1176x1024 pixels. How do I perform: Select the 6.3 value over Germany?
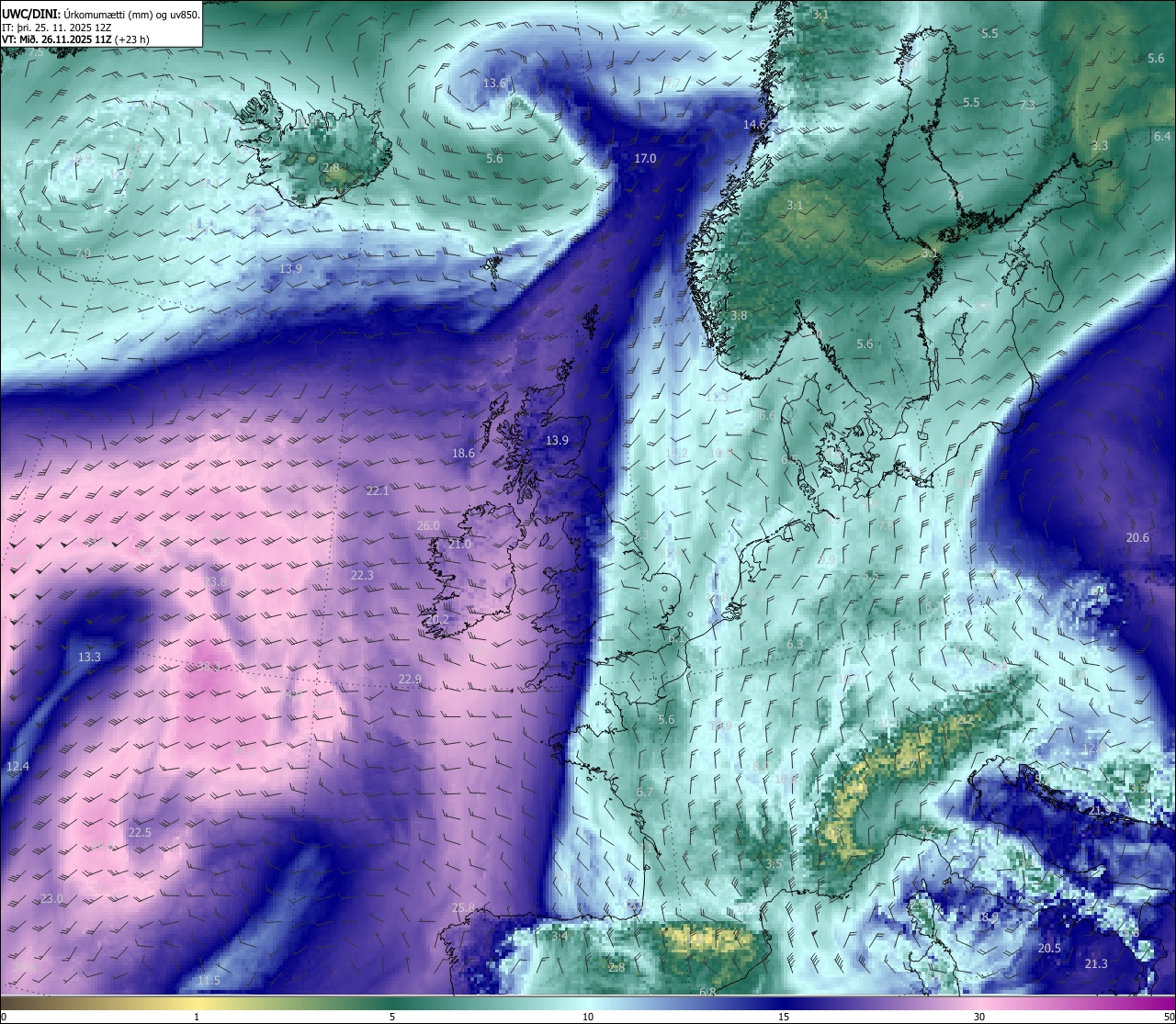click(795, 645)
